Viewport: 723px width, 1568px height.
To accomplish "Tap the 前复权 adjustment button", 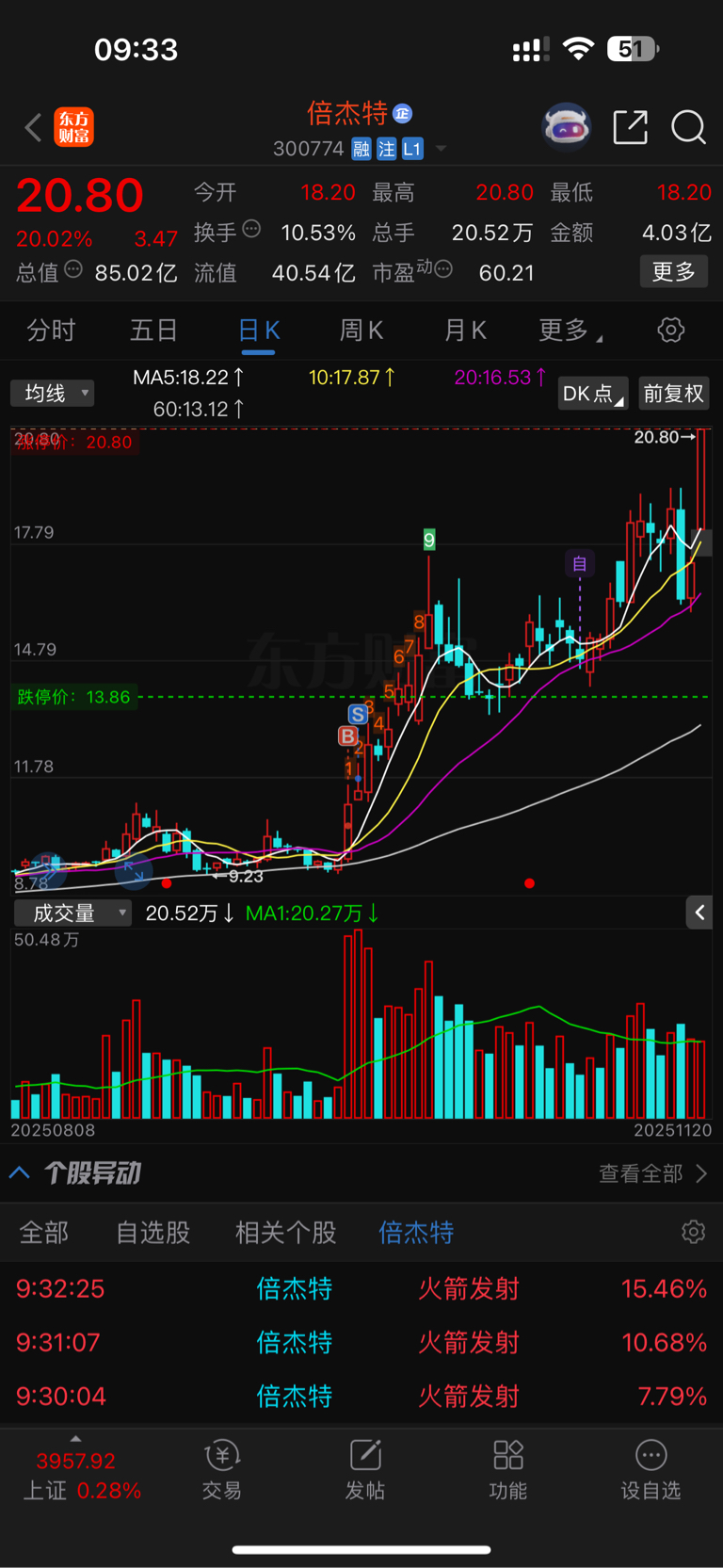I will [673, 394].
